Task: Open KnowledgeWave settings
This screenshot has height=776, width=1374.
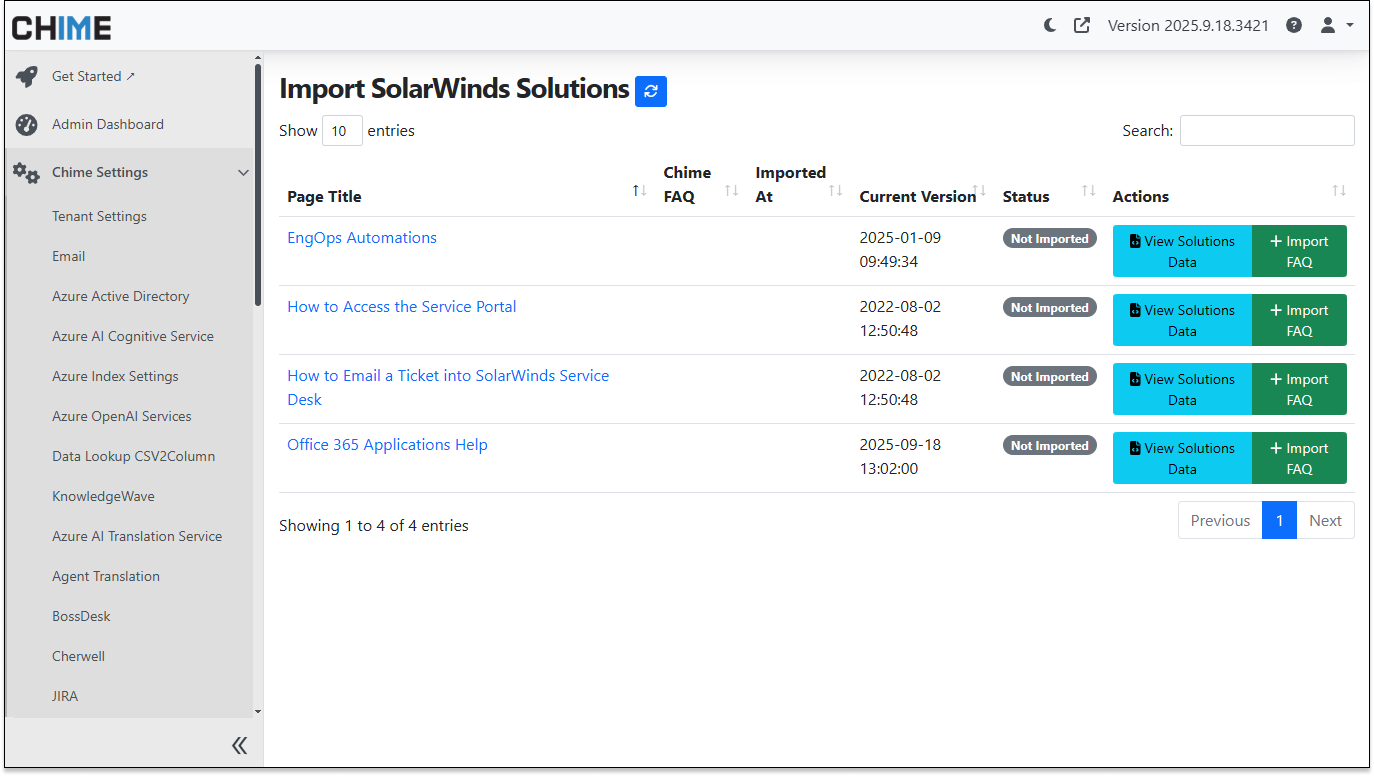Action: pos(103,496)
